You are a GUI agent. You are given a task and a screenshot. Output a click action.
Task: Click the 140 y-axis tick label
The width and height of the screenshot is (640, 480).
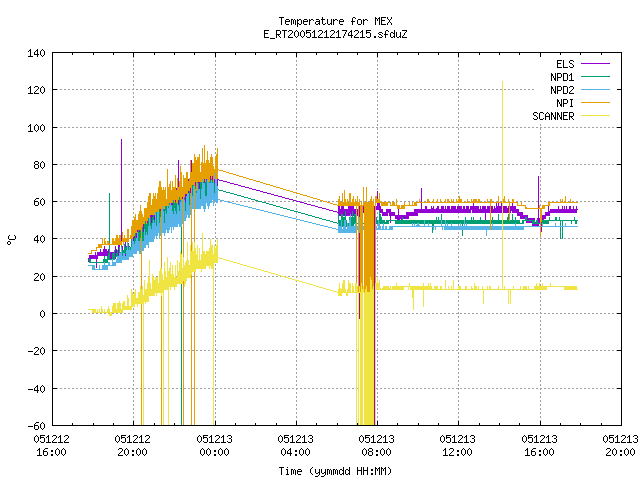[x=36, y=53]
